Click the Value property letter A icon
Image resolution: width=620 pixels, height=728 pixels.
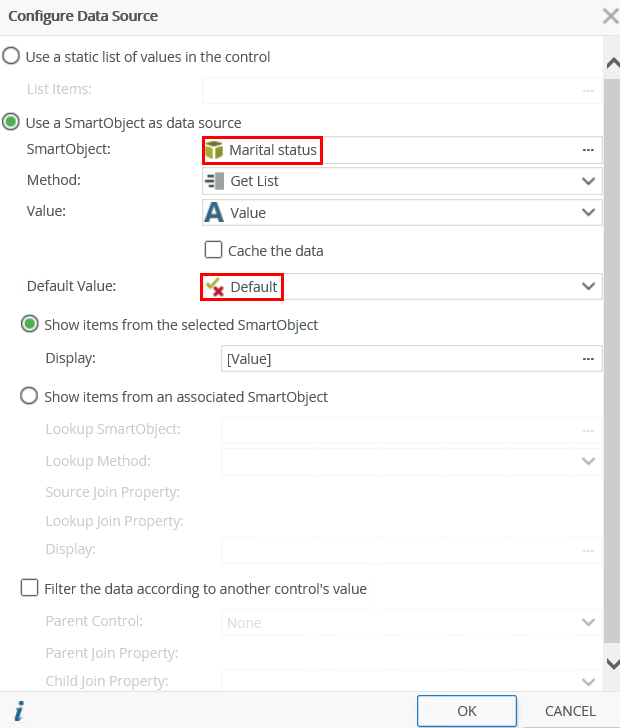coord(214,212)
